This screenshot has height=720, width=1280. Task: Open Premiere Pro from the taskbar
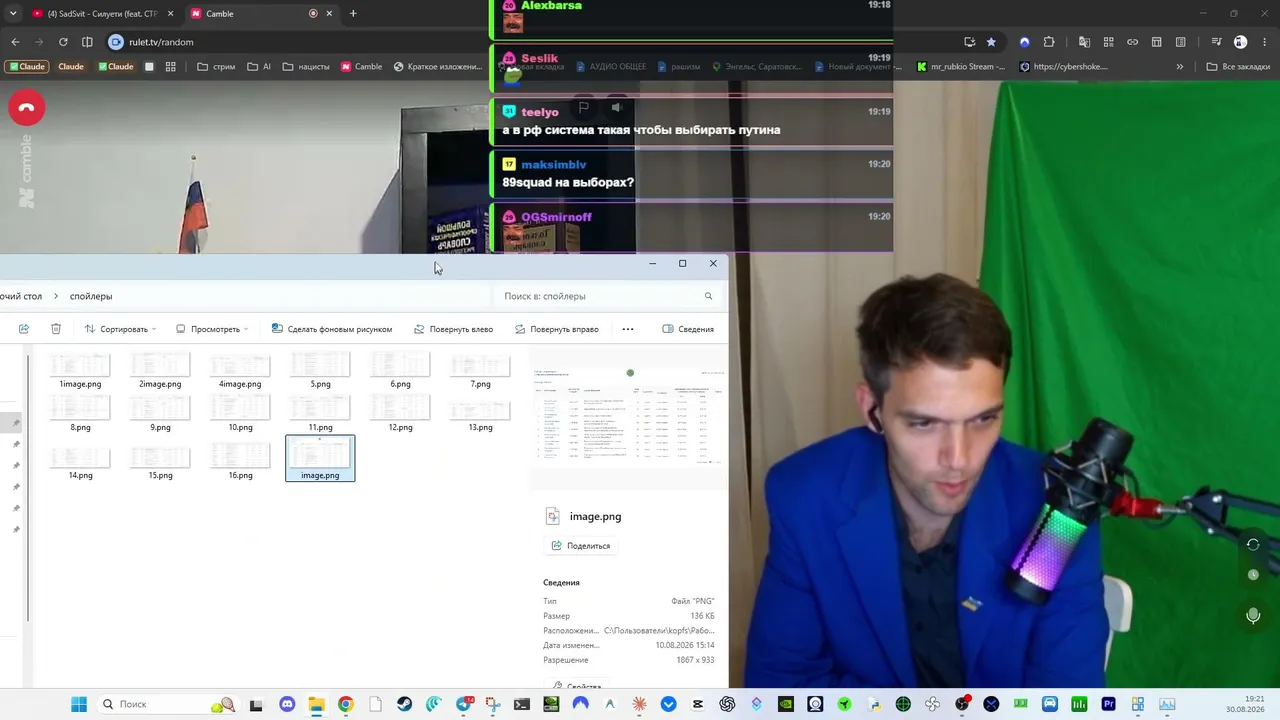tap(1108, 704)
